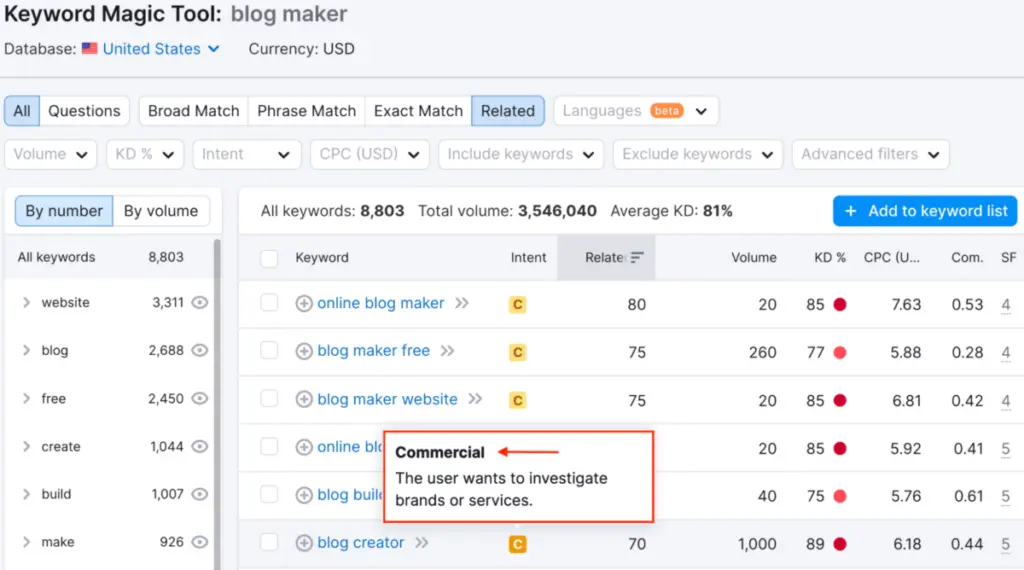Click the Commercial intent badge for blog maker website
The height and width of the screenshot is (570, 1024).
point(517,400)
